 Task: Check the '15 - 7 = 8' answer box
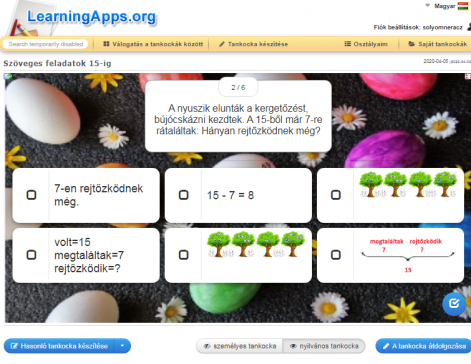click(x=184, y=195)
